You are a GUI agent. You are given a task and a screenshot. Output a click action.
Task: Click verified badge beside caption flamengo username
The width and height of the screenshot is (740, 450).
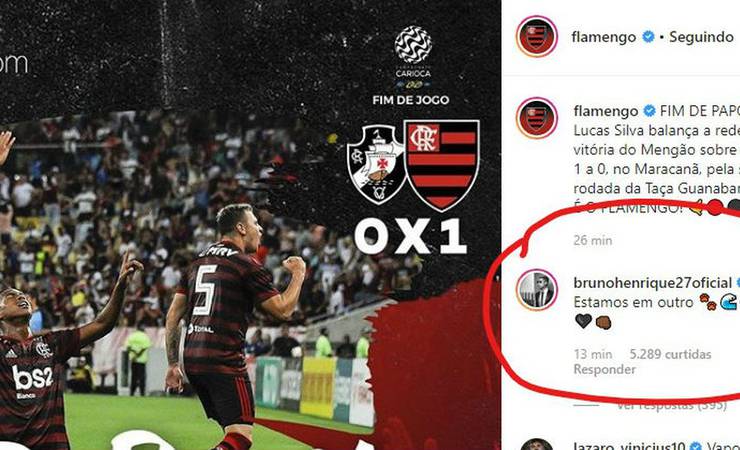[650, 111]
